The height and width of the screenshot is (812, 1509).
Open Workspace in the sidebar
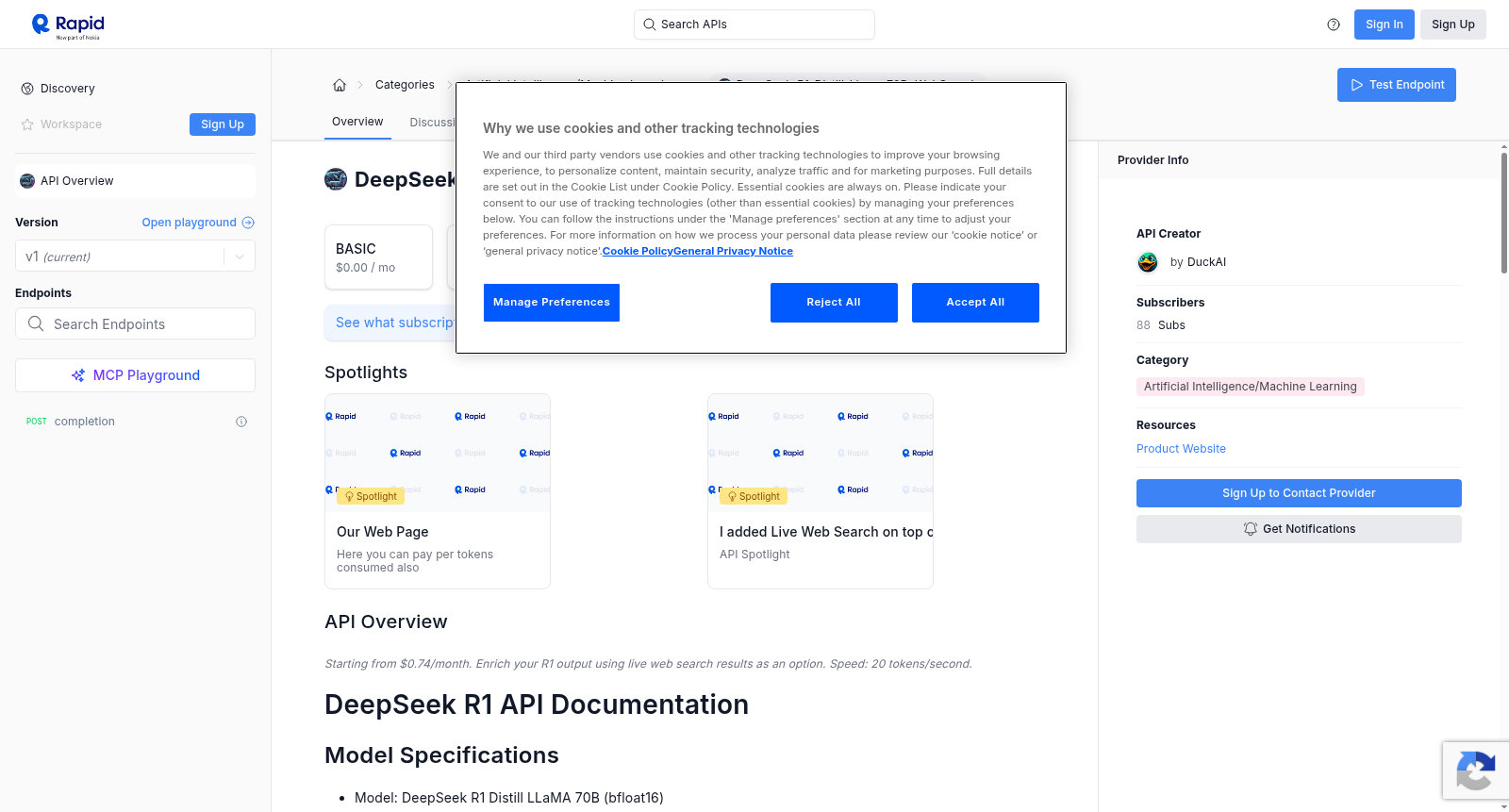coord(71,124)
